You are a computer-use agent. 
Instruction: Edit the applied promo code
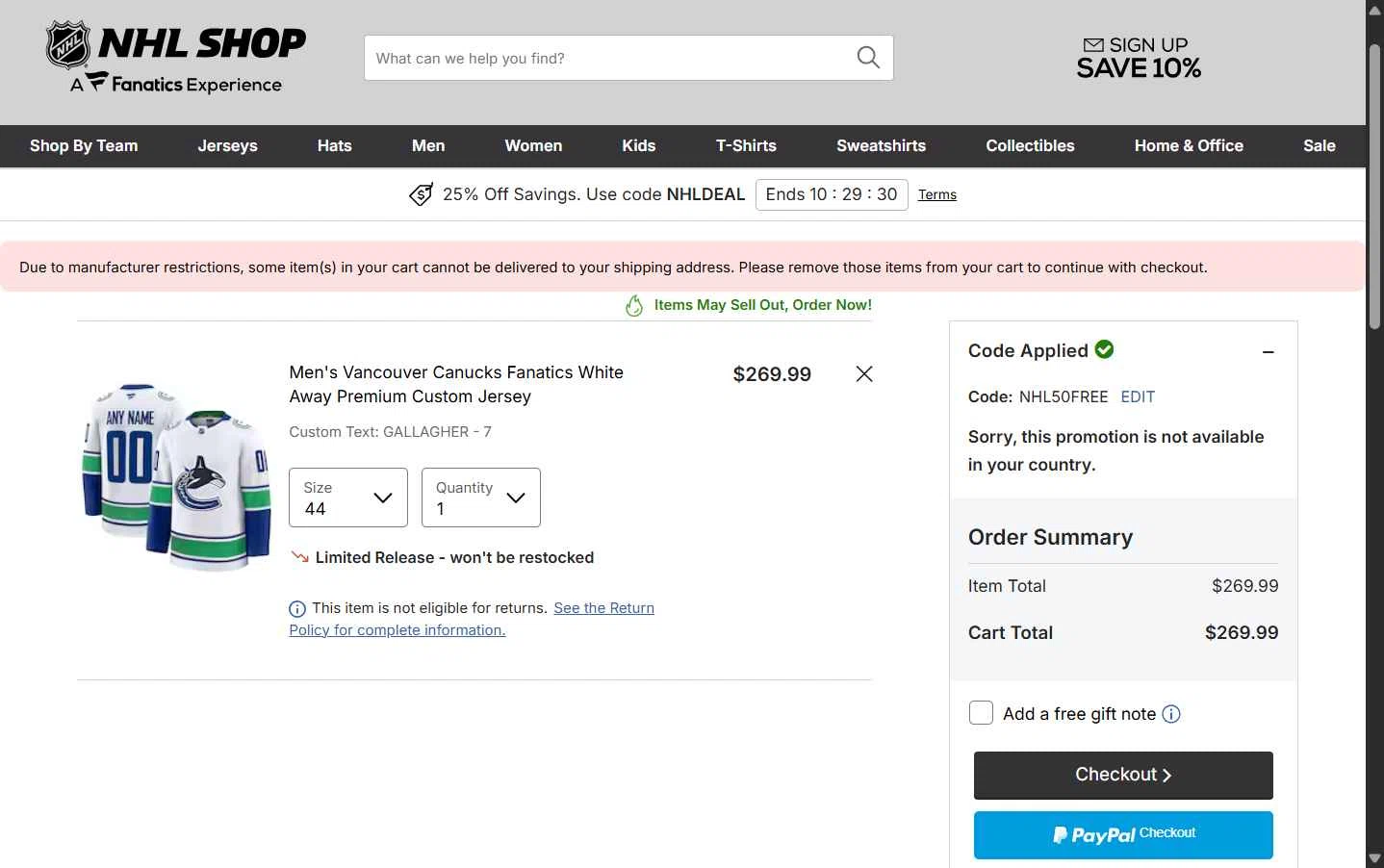click(x=1138, y=396)
